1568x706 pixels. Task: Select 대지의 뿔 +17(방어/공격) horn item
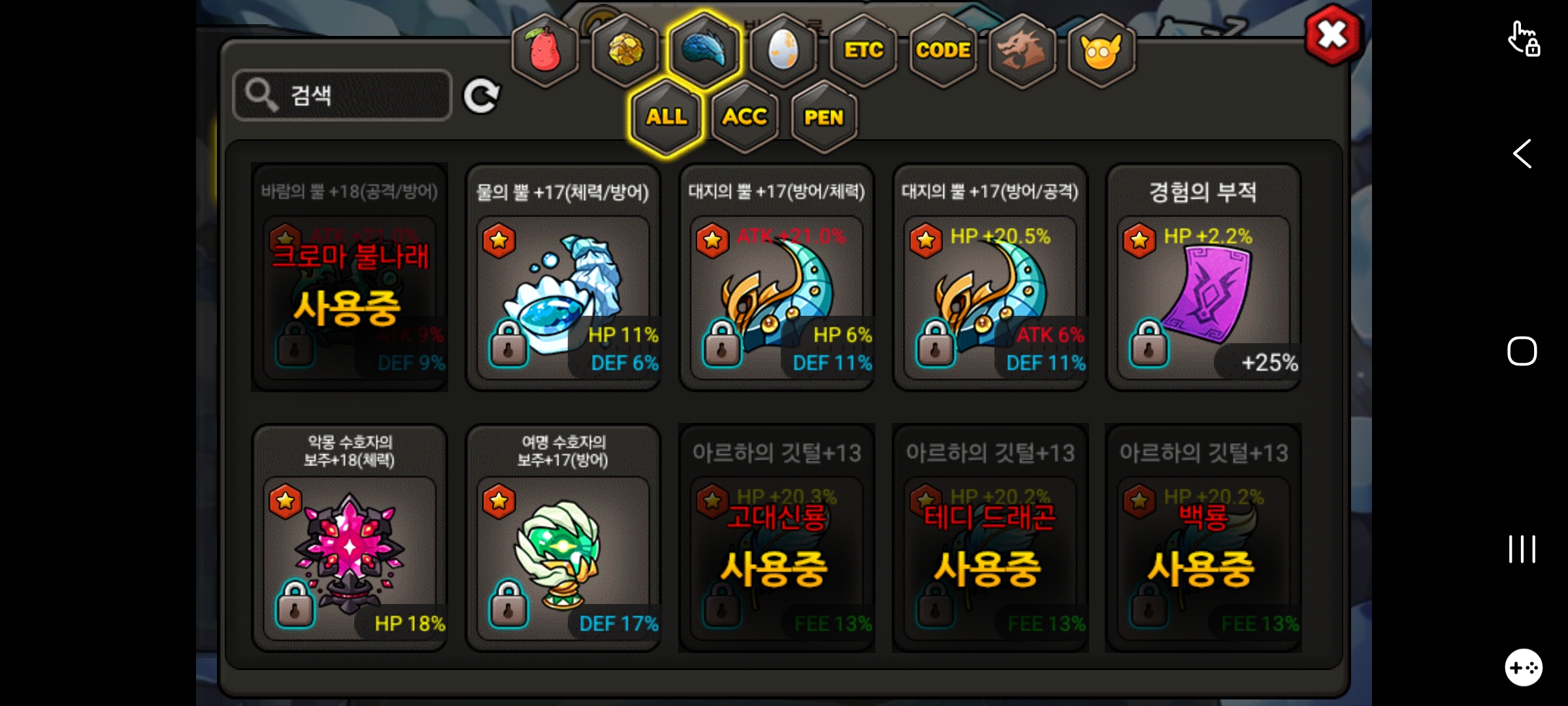point(990,278)
